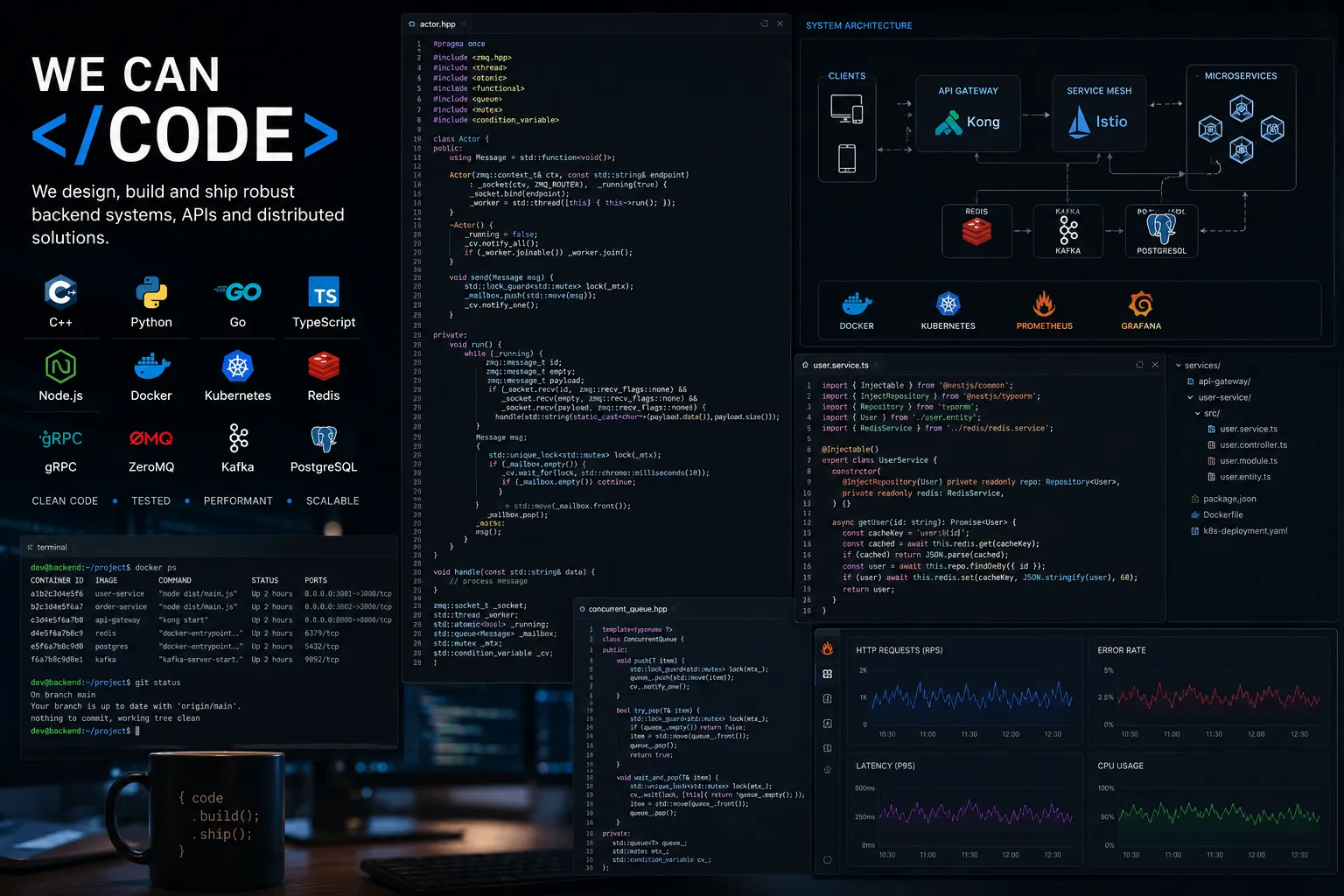Click the 'SYSTEM ARCHITECTURE' heading
The height and width of the screenshot is (896, 1344).
[858, 25]
